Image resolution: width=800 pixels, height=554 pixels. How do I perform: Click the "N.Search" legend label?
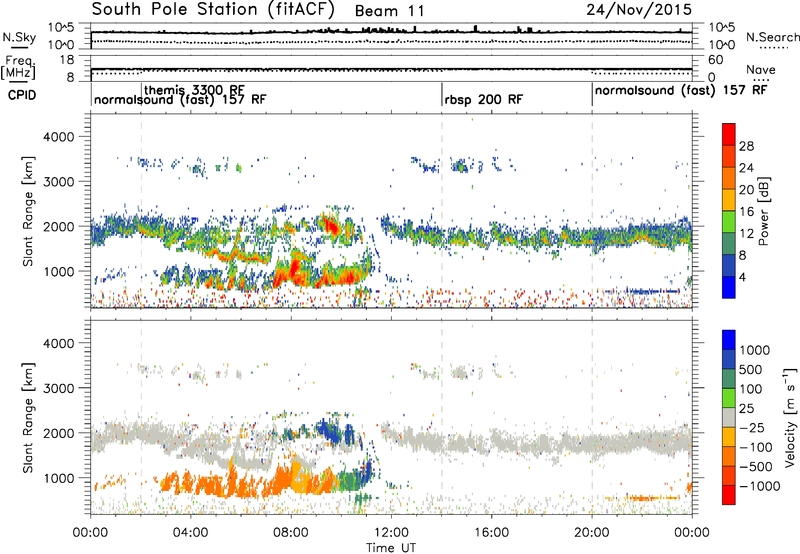(772, 37)
